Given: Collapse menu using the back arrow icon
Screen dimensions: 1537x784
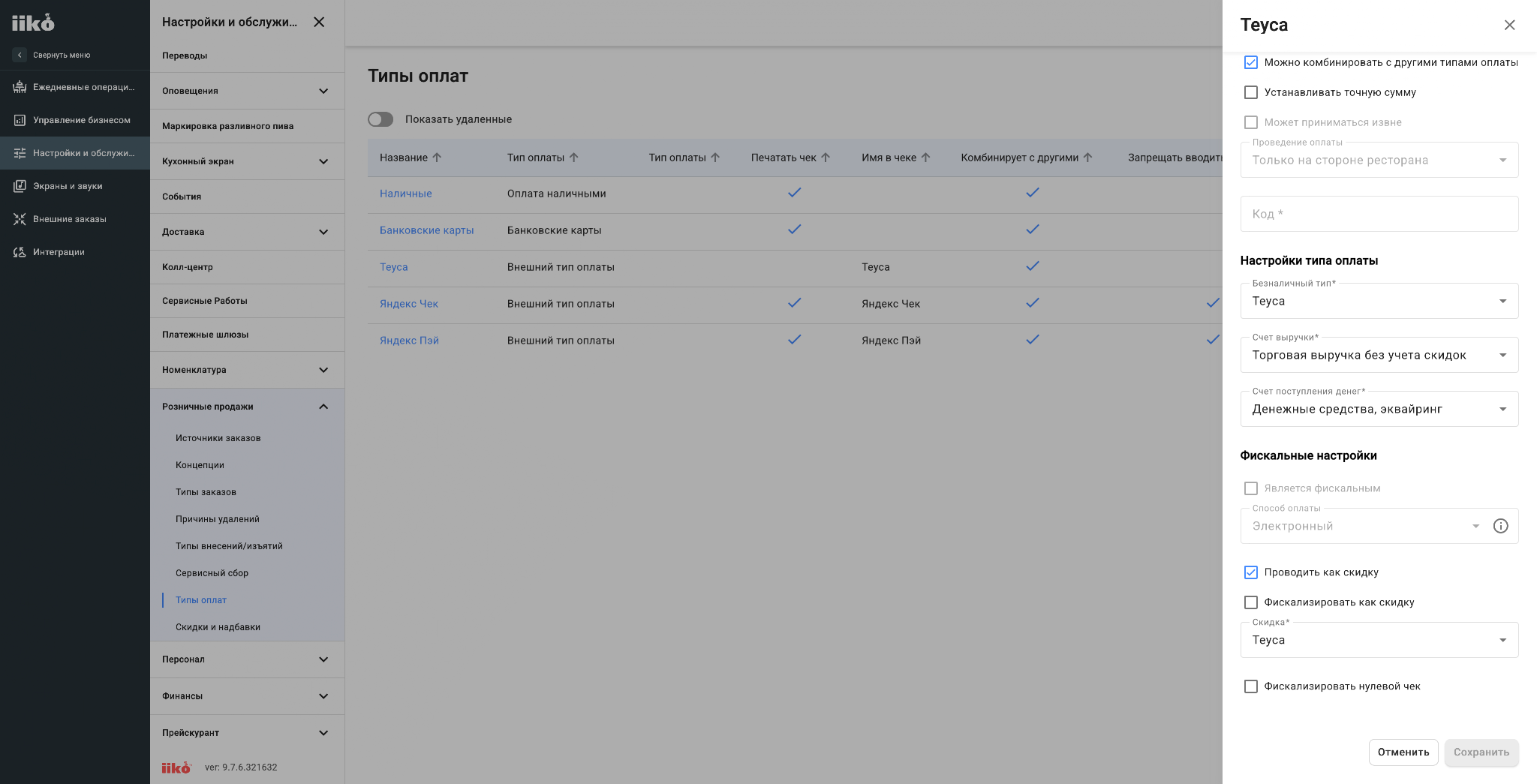Looking at the screenshot, I should (20, 55).
